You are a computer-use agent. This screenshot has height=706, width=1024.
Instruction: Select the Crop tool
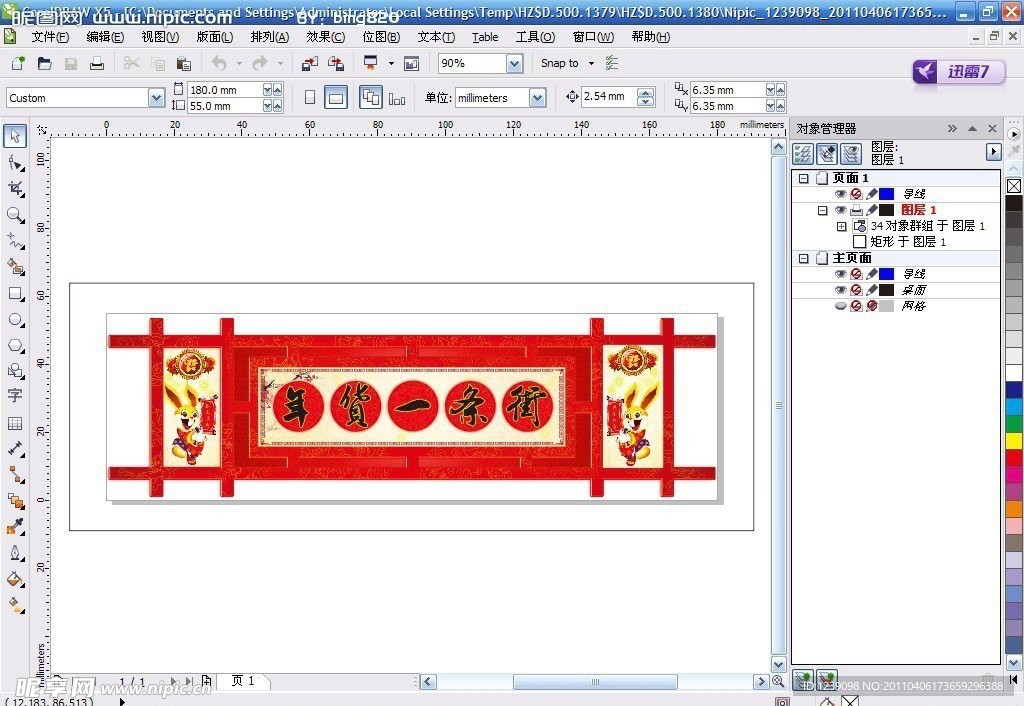point(15,189)
